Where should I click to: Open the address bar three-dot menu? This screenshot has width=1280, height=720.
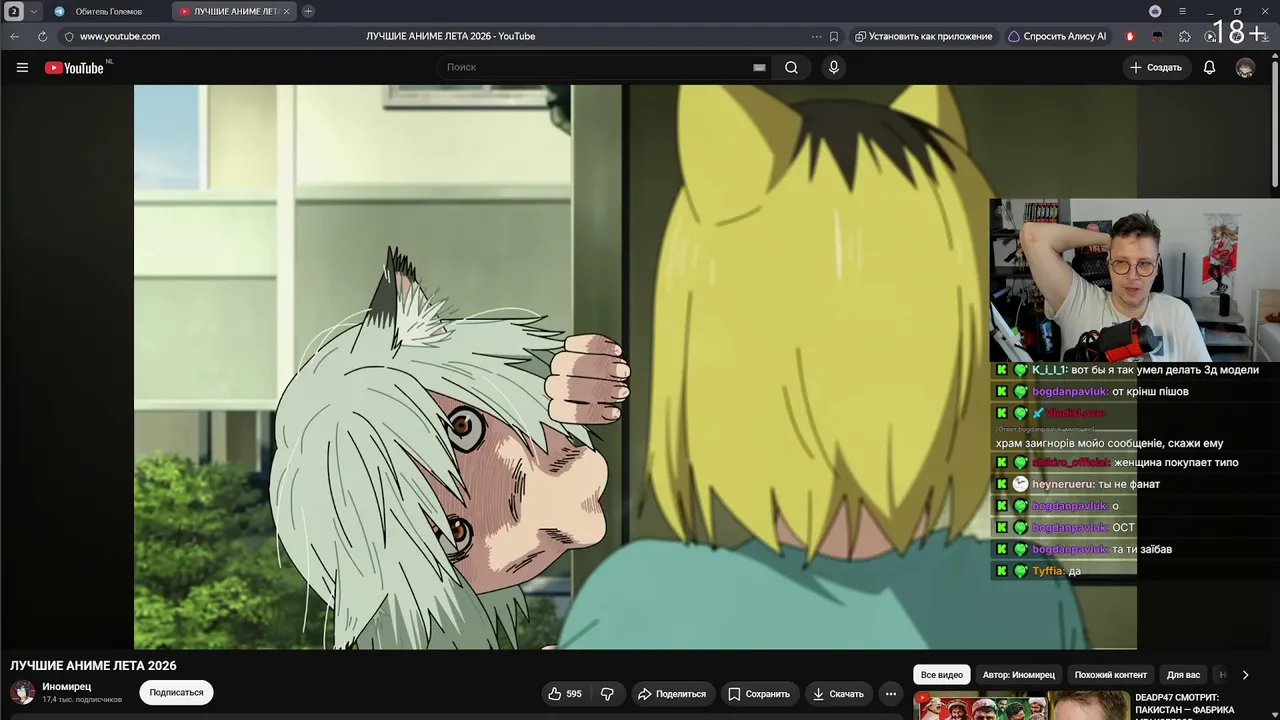[x=816, y=36]
